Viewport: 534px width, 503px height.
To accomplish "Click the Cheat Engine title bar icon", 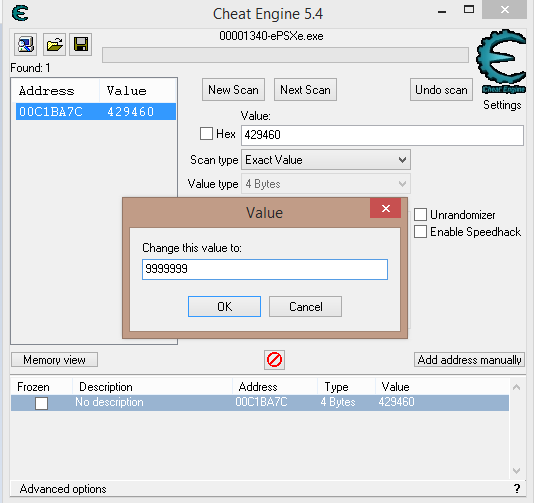I will click(20, 14).
